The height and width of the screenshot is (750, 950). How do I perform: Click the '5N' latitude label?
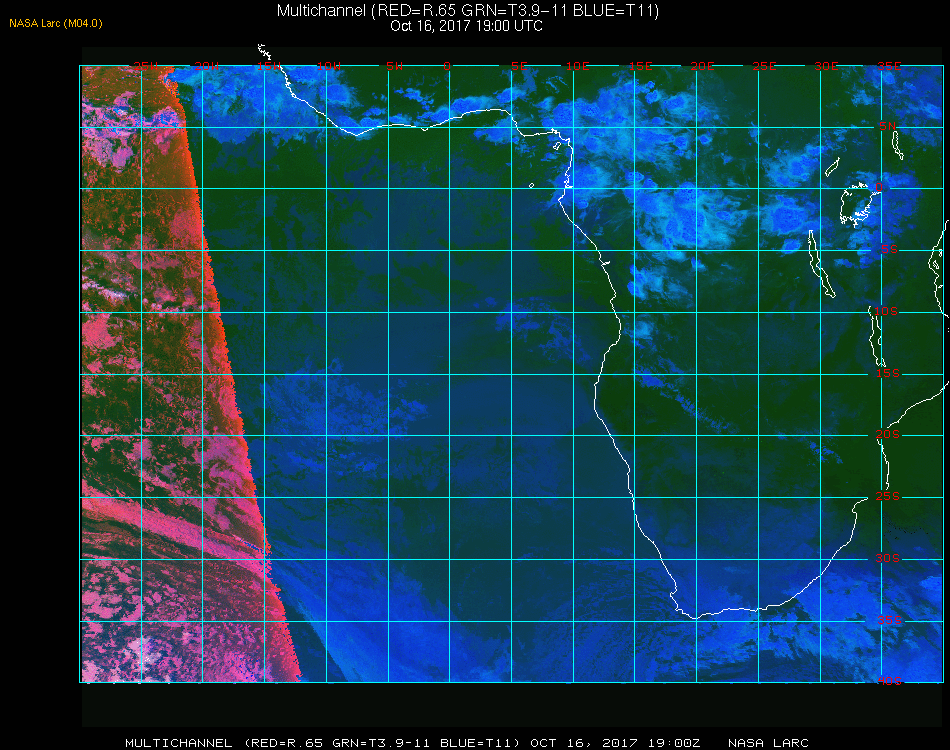[888, 125]
